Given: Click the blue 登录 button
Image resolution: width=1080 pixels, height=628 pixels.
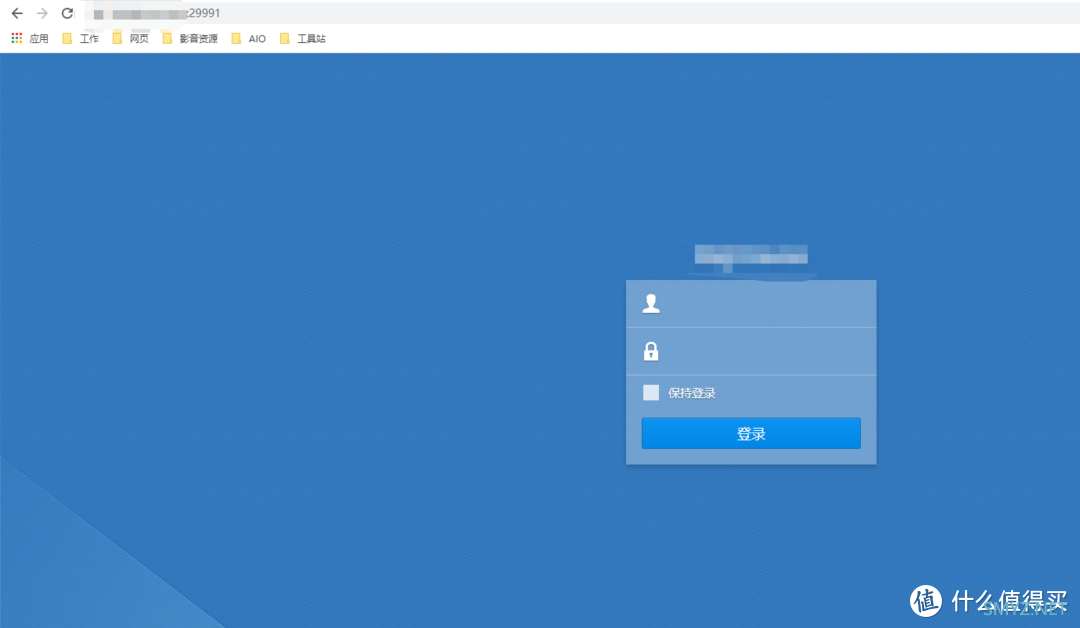Looking at the screenshot, I should tap(751, 434).
